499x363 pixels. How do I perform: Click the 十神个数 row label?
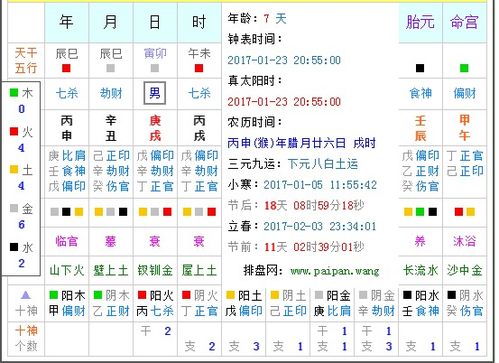pyautogui.click(x=26, y=339)
